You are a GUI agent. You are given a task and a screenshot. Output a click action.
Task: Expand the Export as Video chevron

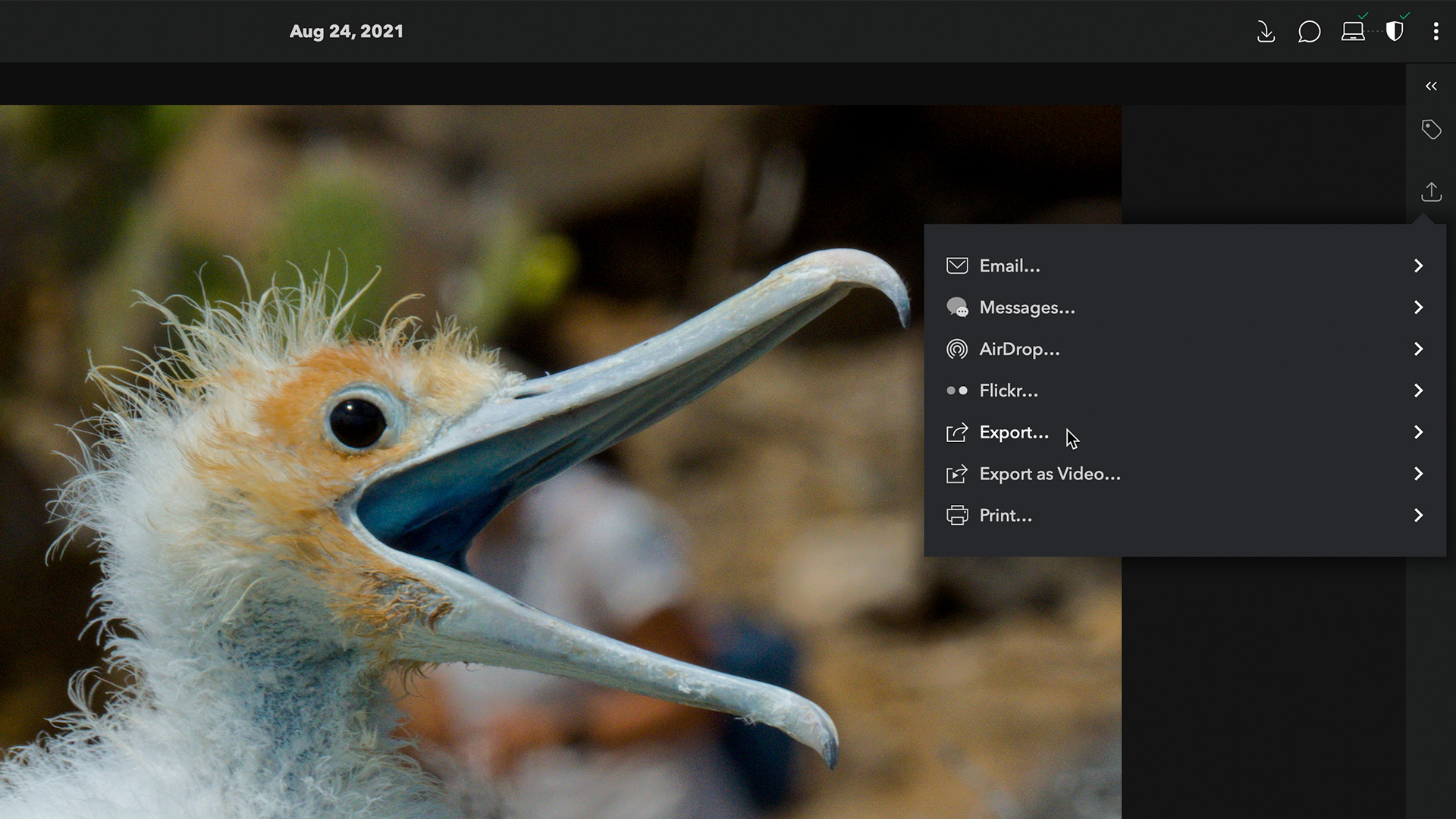click(x=1418, y=474)
